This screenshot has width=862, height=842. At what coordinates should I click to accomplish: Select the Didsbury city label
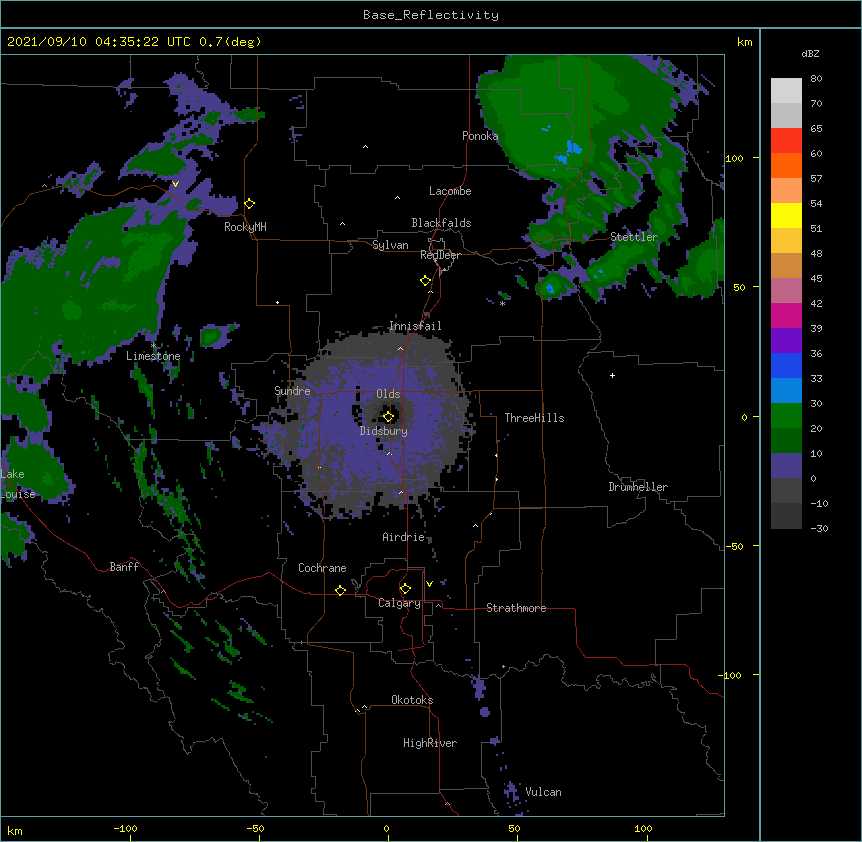pos(384,431)
